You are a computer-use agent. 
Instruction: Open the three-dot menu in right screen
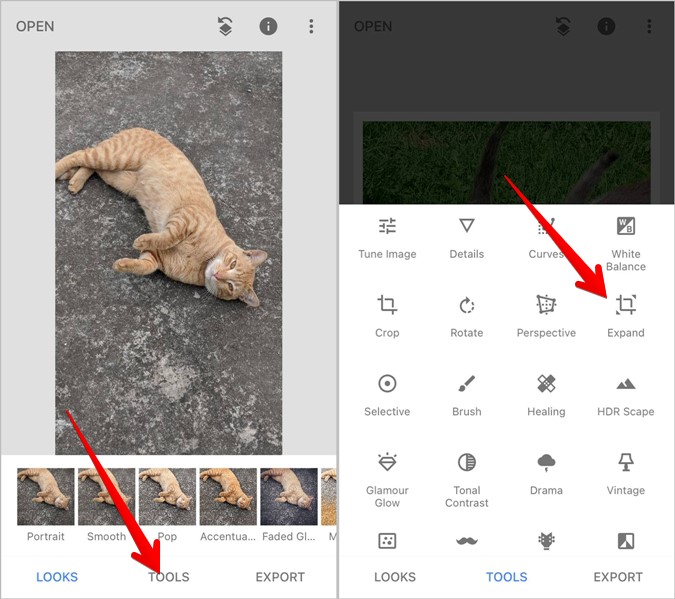649,26
